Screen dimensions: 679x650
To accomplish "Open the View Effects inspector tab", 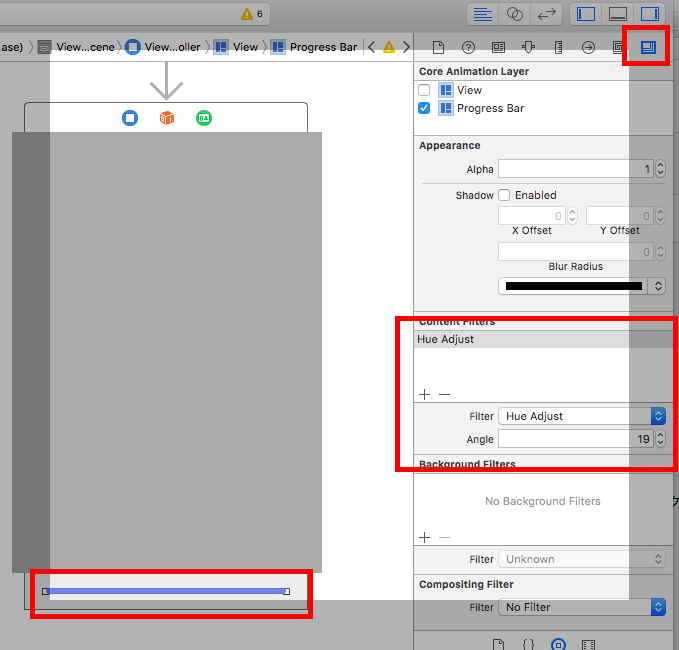I will click(x=648, y=47).
